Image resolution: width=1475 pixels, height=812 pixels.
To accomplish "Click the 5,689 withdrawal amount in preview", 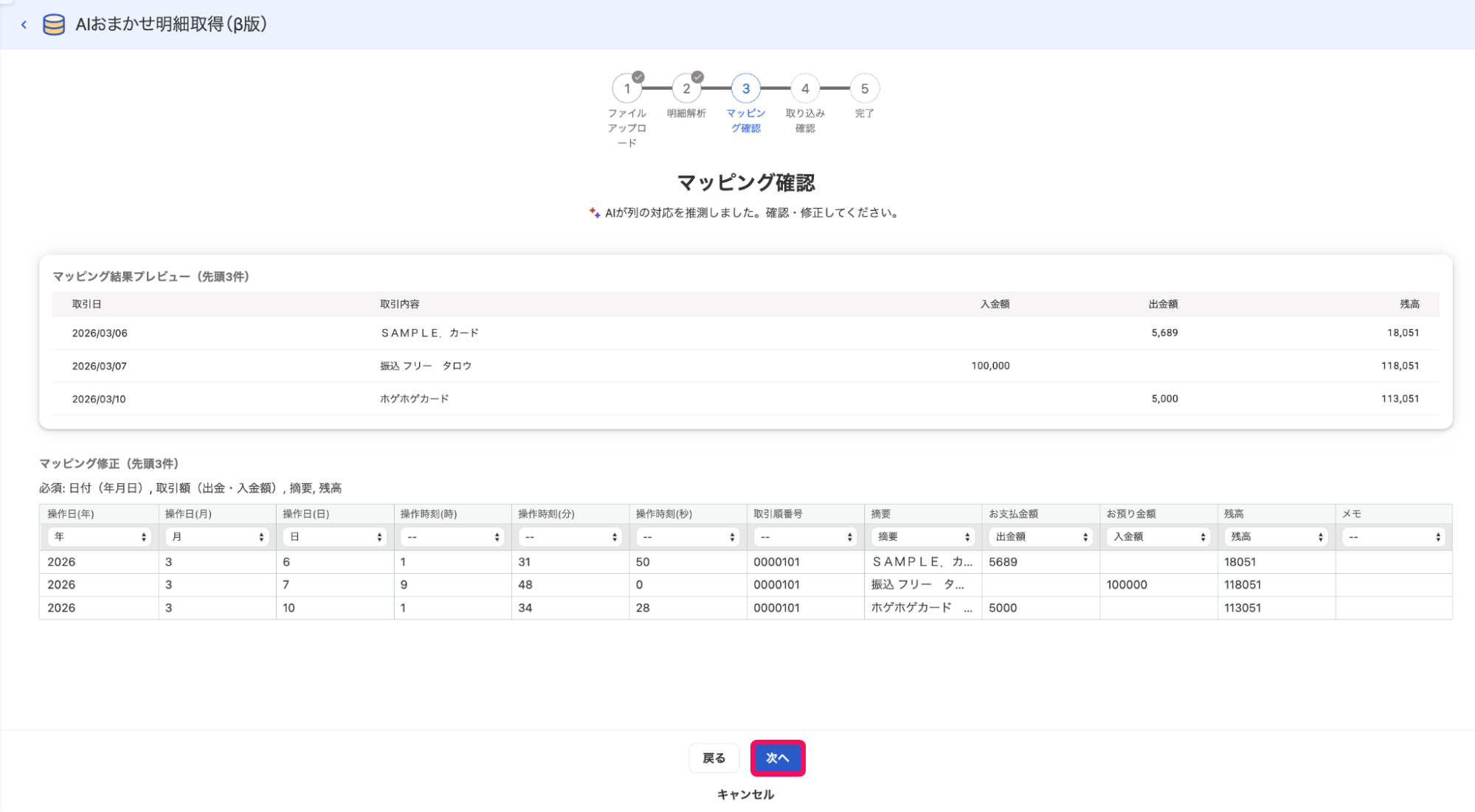I will point(1164,333).
